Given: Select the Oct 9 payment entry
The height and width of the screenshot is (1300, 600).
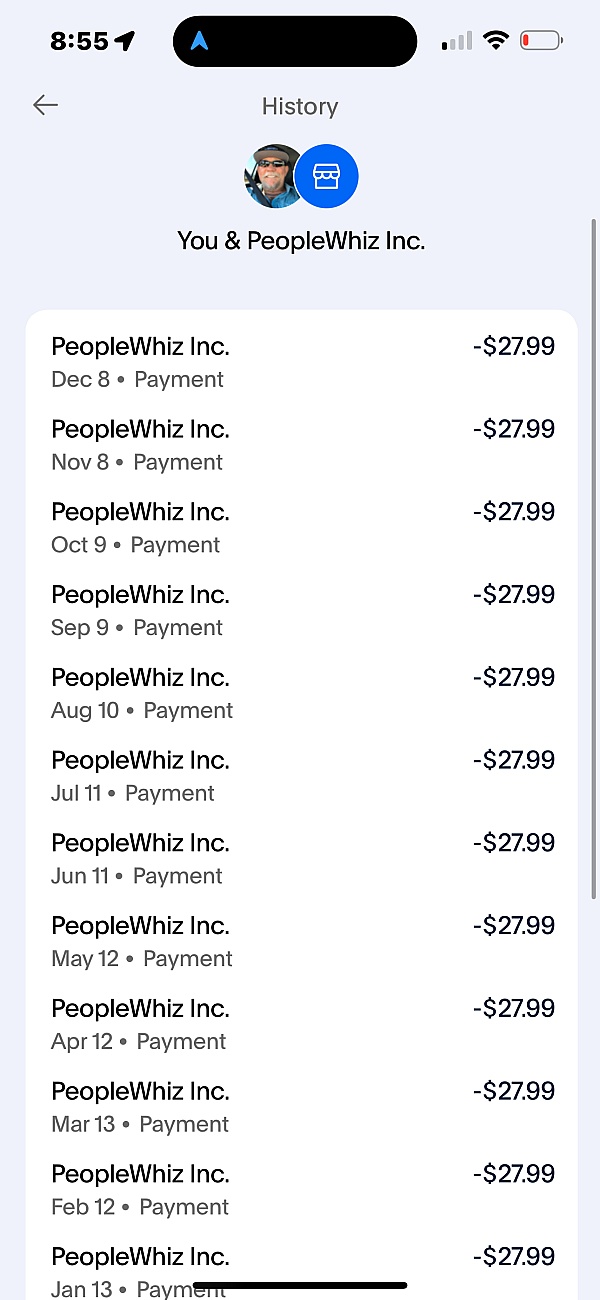Looking at the screenshot, I should 301,528.
